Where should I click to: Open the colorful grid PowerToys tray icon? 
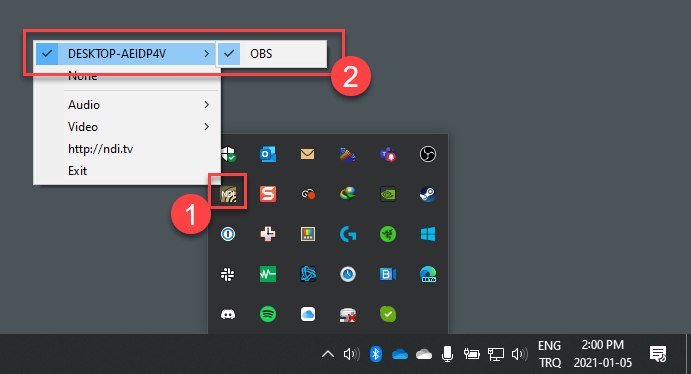[x=308, y=234]
